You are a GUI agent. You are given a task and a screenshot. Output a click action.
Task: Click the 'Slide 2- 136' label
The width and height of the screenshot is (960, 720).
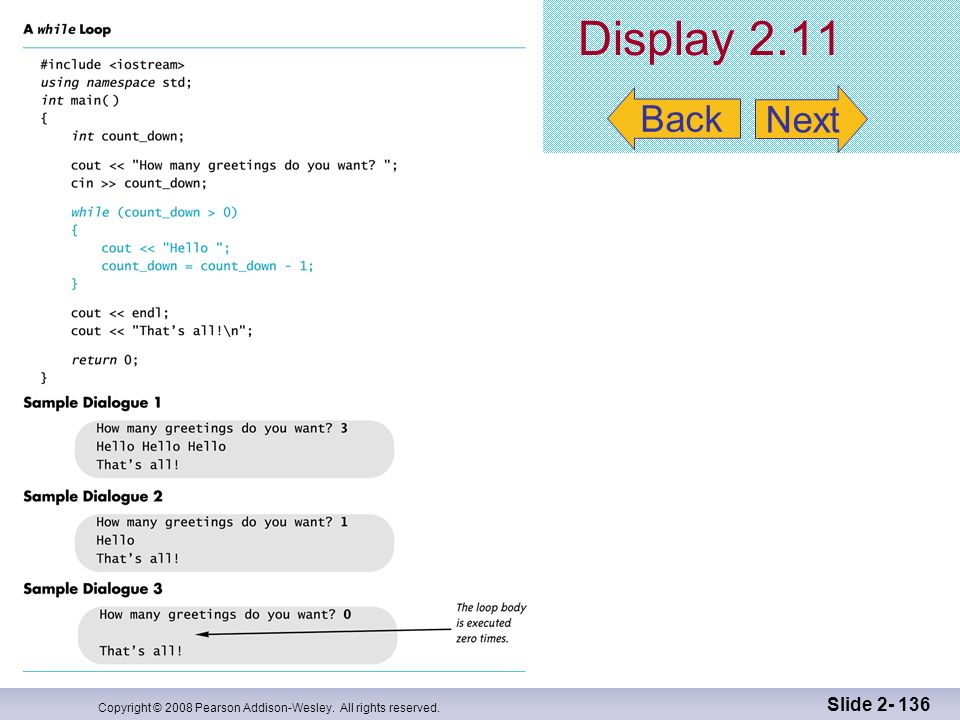click(x=878, y=704)
